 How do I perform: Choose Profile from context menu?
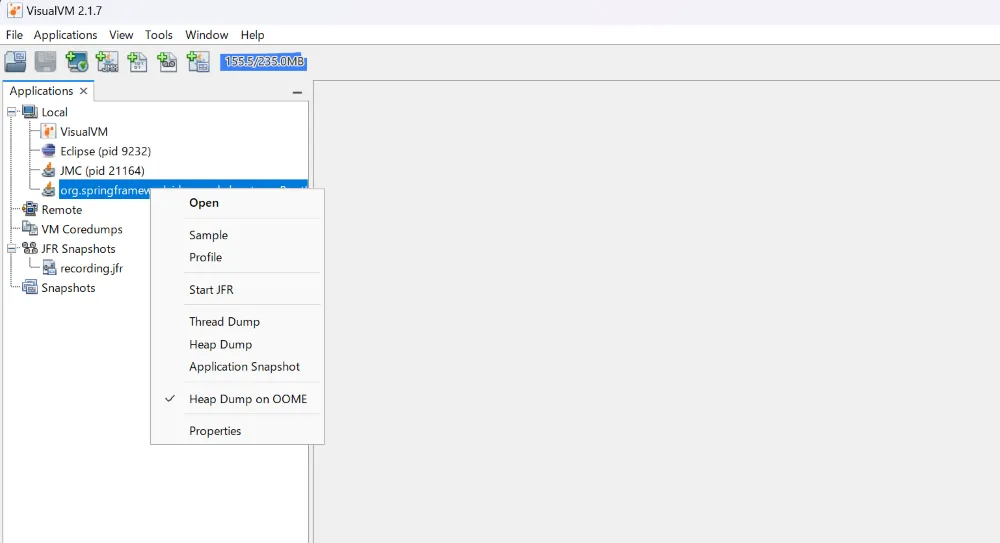[237, 257]
